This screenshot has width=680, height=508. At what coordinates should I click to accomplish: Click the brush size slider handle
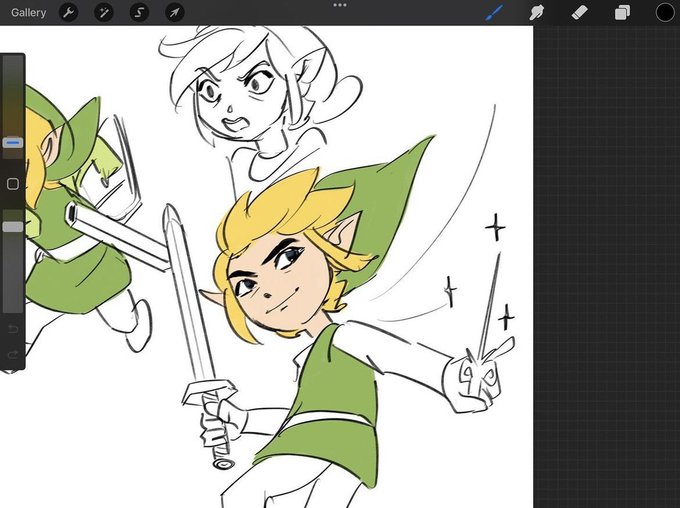(13, 143)
